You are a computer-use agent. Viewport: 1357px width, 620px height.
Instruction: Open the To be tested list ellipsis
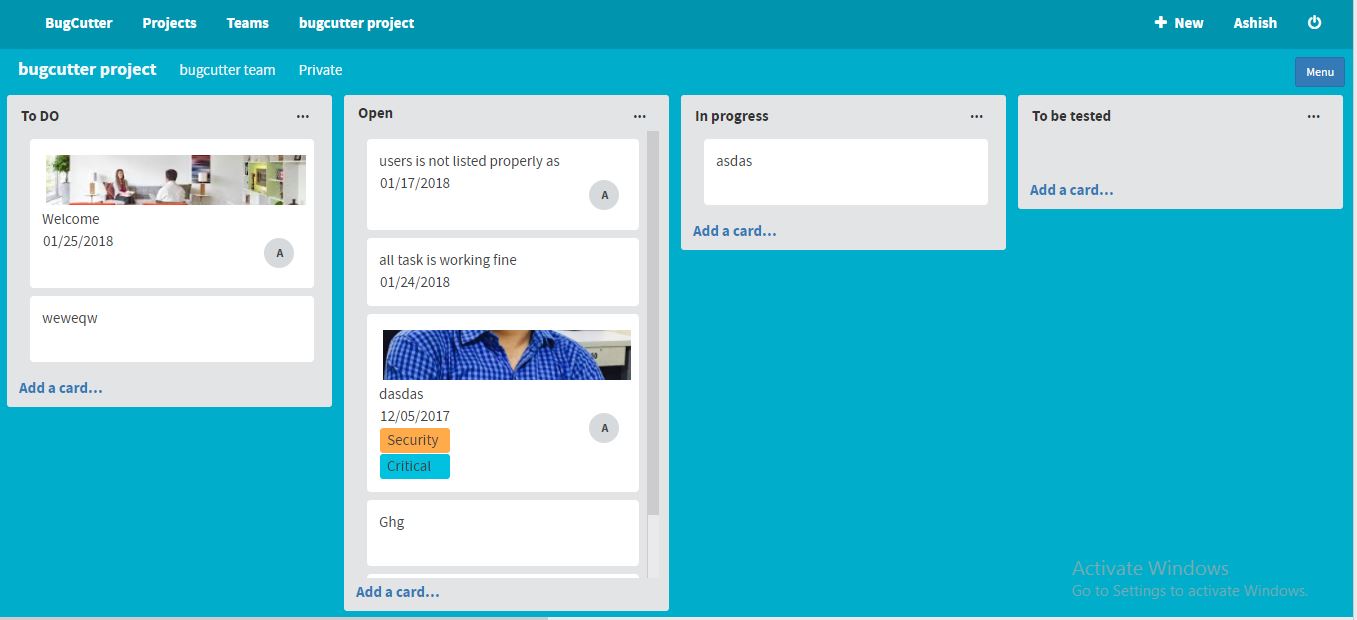(x=1314, y=116)
